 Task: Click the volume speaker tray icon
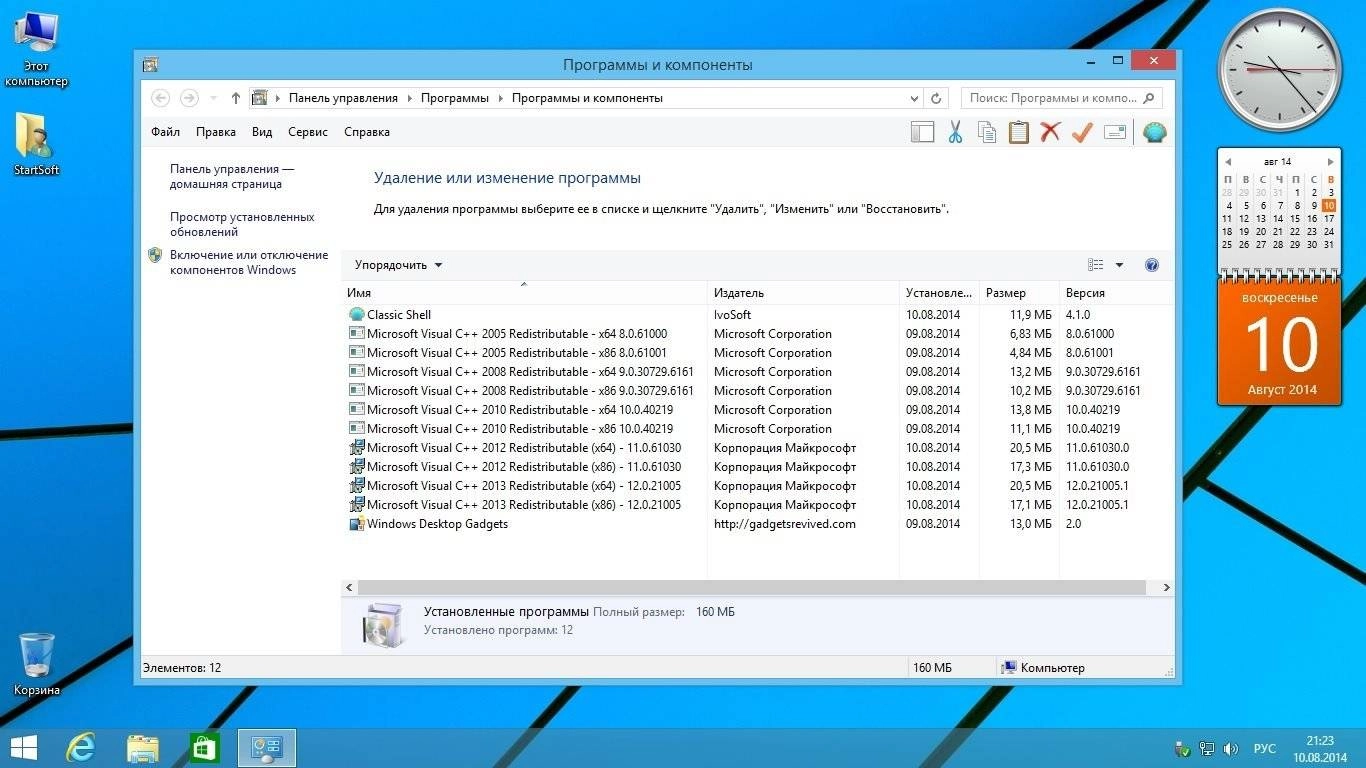point(1231,748)
